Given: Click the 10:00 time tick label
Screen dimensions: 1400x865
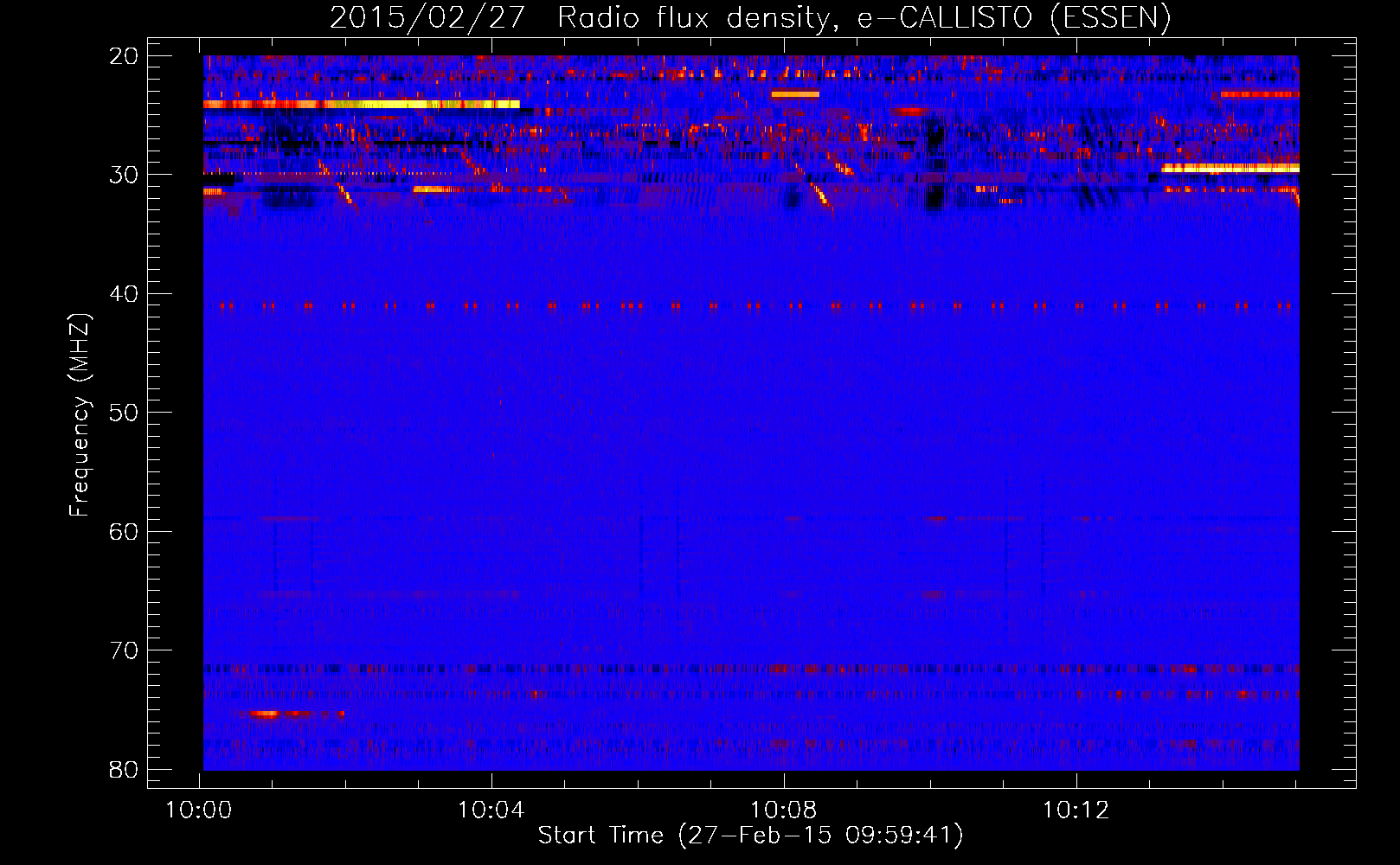Looking at the screenshot, I should pyautogui.click(x=199, y=811).
